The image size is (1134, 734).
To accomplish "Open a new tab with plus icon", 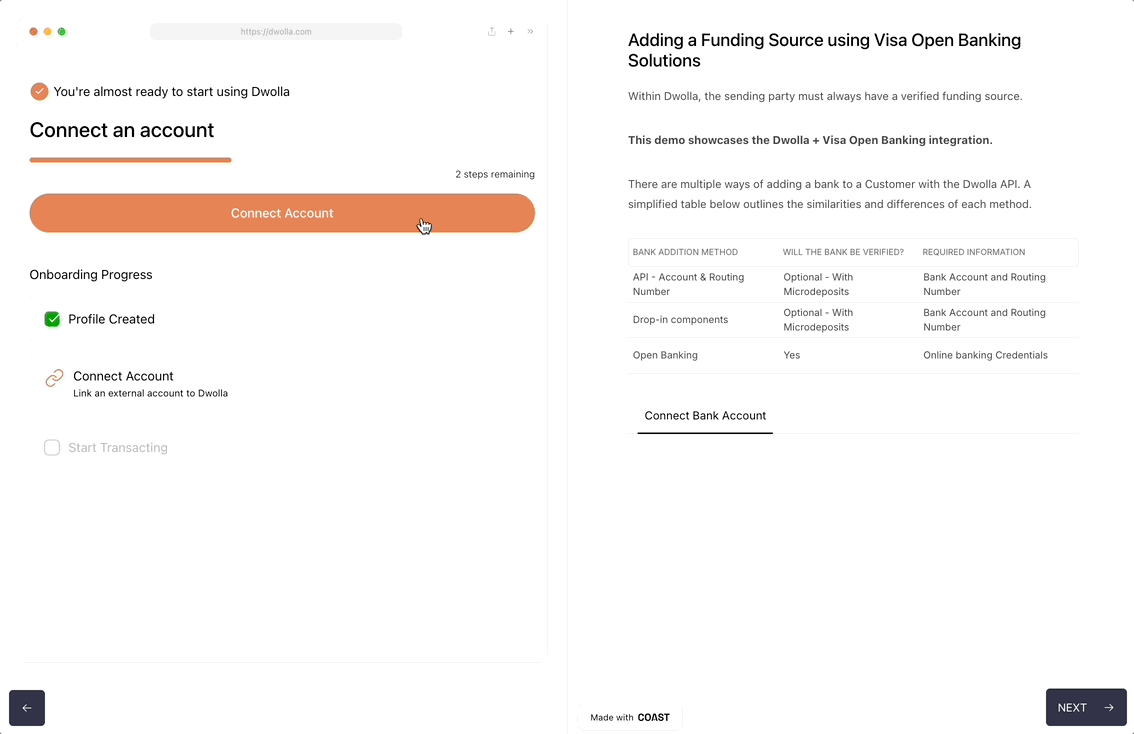I will (x=511, y=31).
